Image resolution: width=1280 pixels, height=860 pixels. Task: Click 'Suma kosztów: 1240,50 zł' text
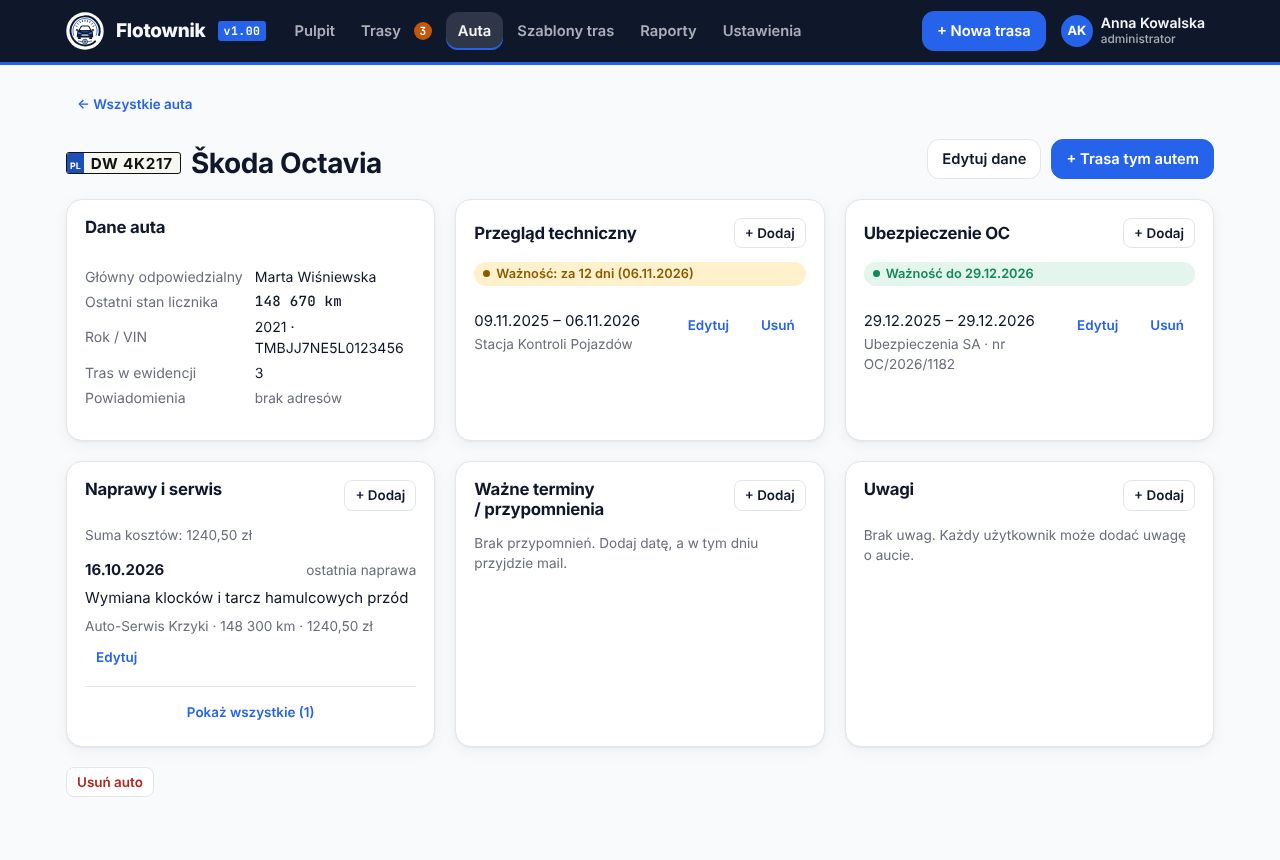[x=168, y=535]
